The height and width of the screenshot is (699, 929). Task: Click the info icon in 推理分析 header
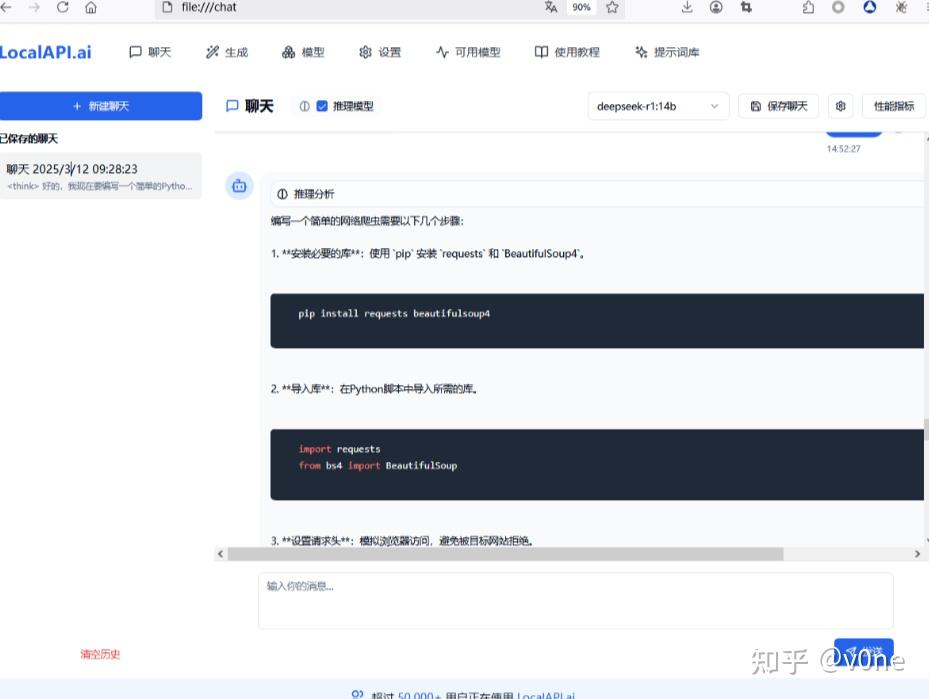click(x=281, y=193)
